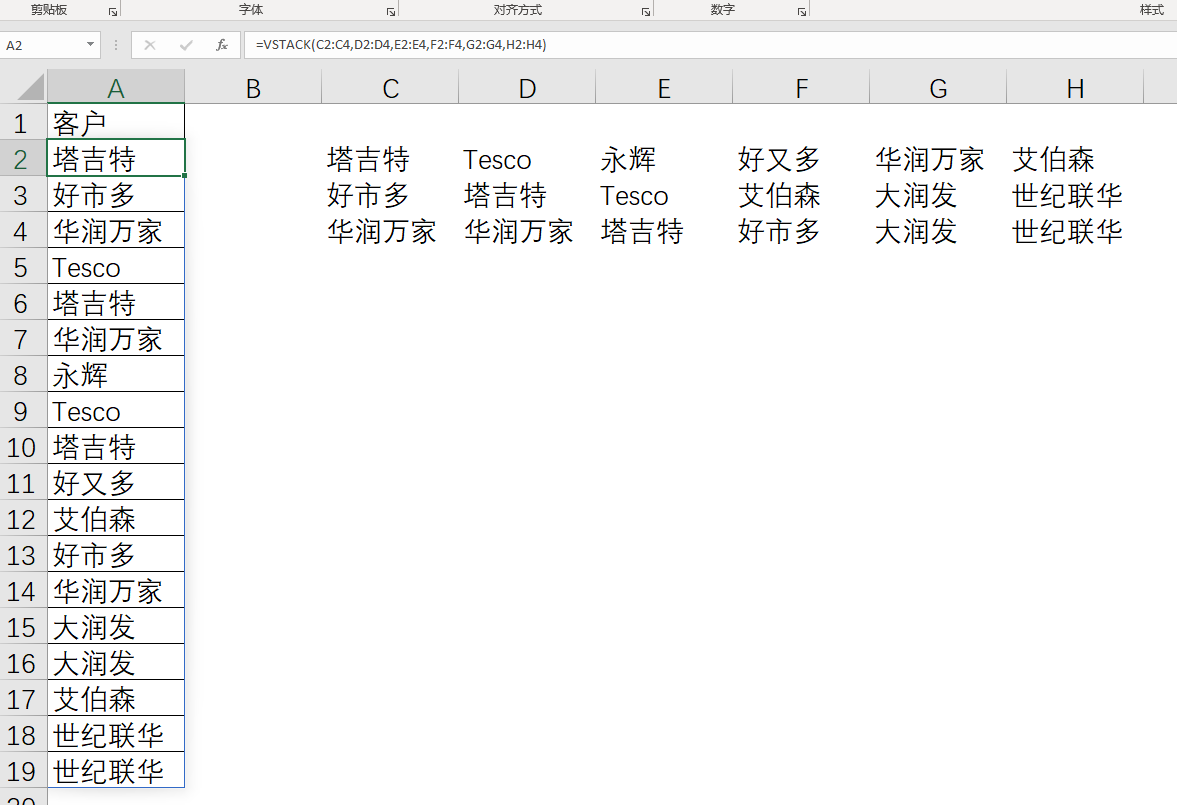The image size is (1177, 805).
Task: Click cell A18 containing 世纪联华
Action: coord(116,735)
